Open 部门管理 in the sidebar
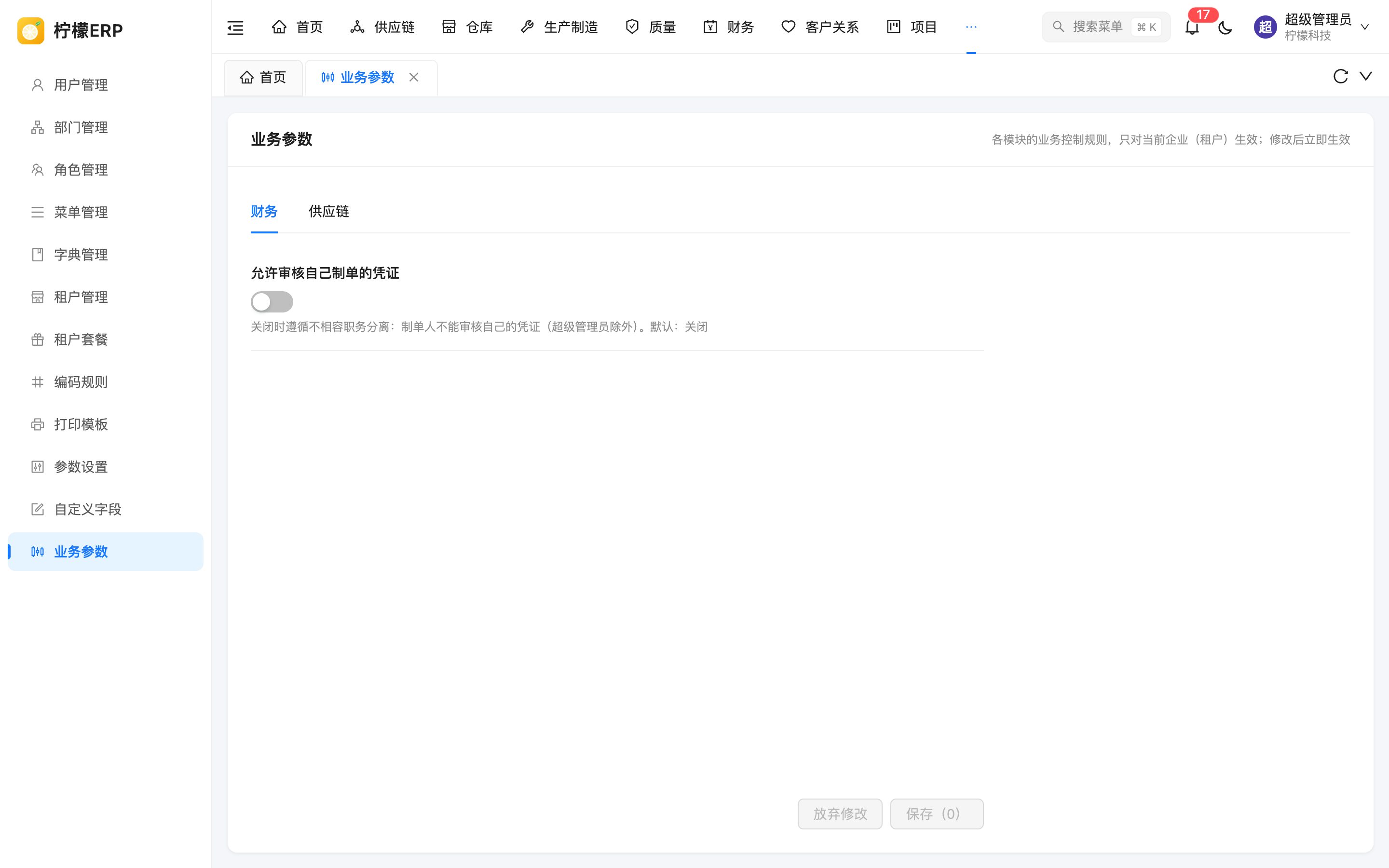Viewport: 1389px width, 868px height. point(106,127)
